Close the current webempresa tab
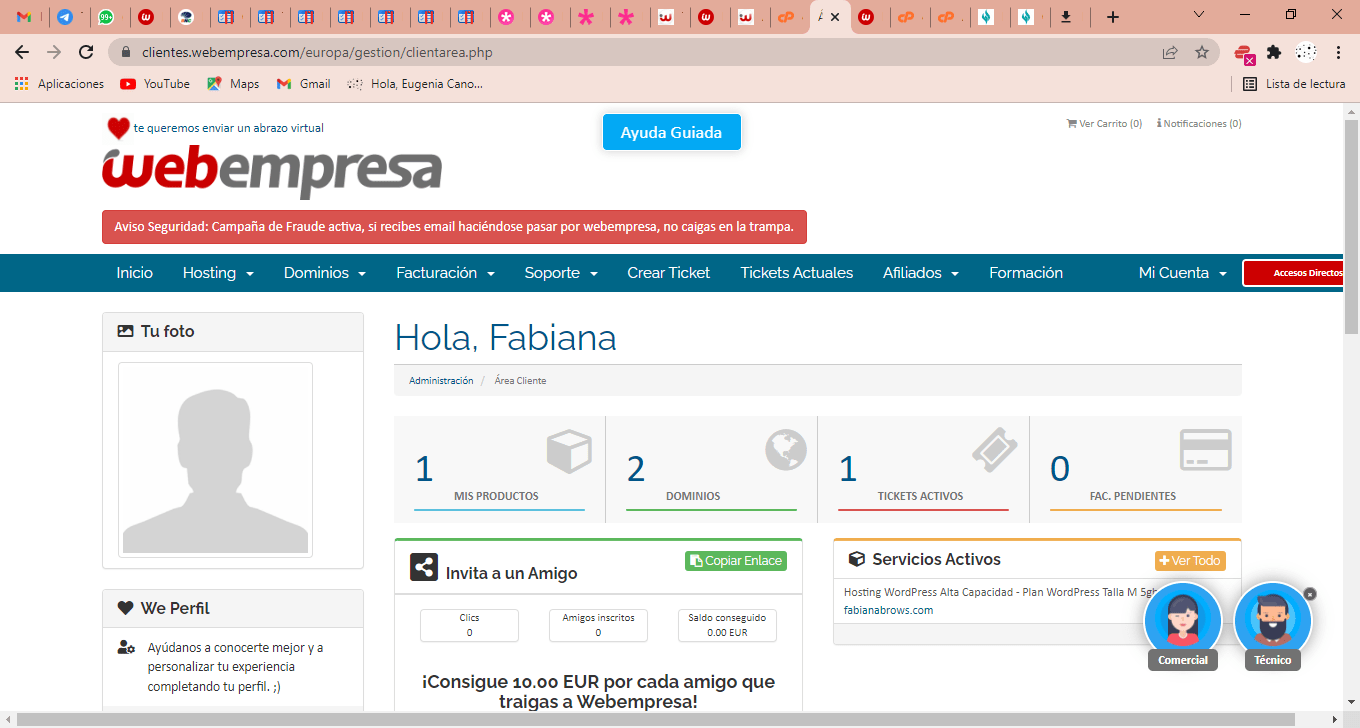The width and height of the screenshot is (1360, 728). click(x=835, y=17)
